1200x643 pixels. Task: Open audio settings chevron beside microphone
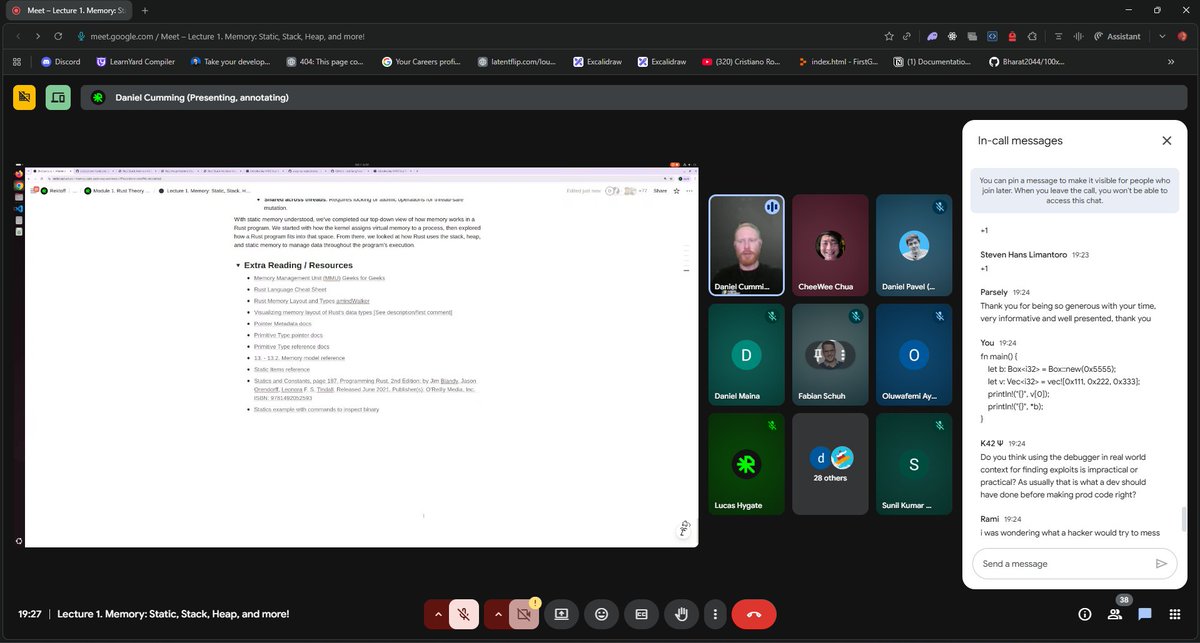(x=436, y=614)
